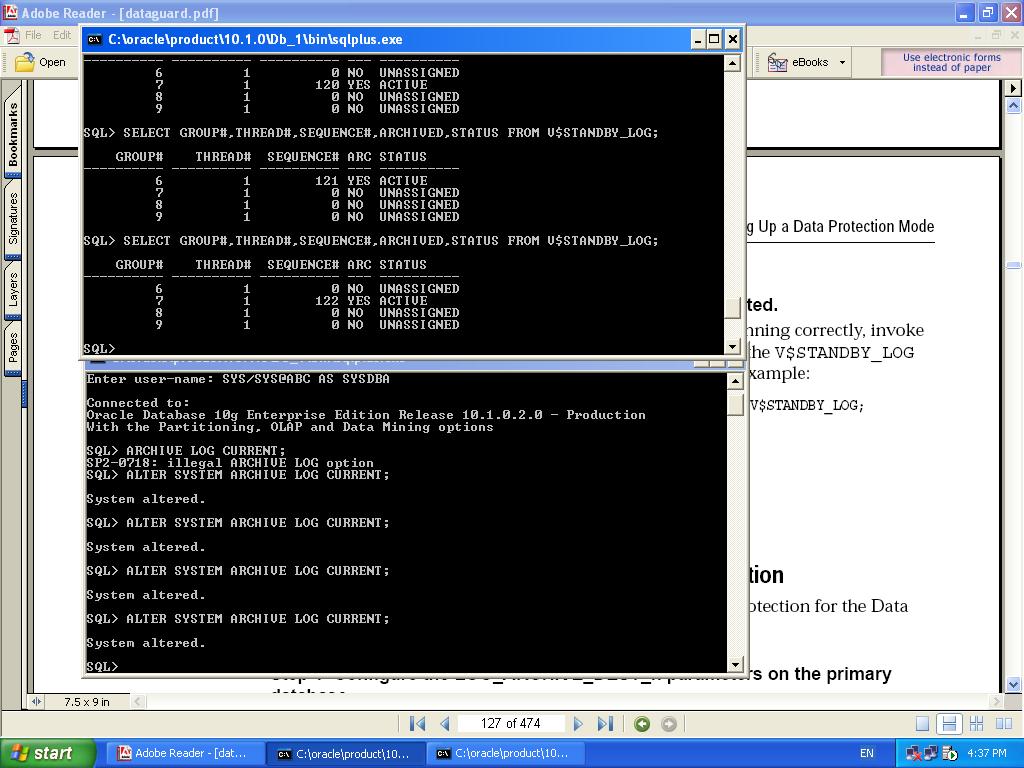
Task: Click the 'Enter user-name' line in lower window
Action: (x=238, y=379)
